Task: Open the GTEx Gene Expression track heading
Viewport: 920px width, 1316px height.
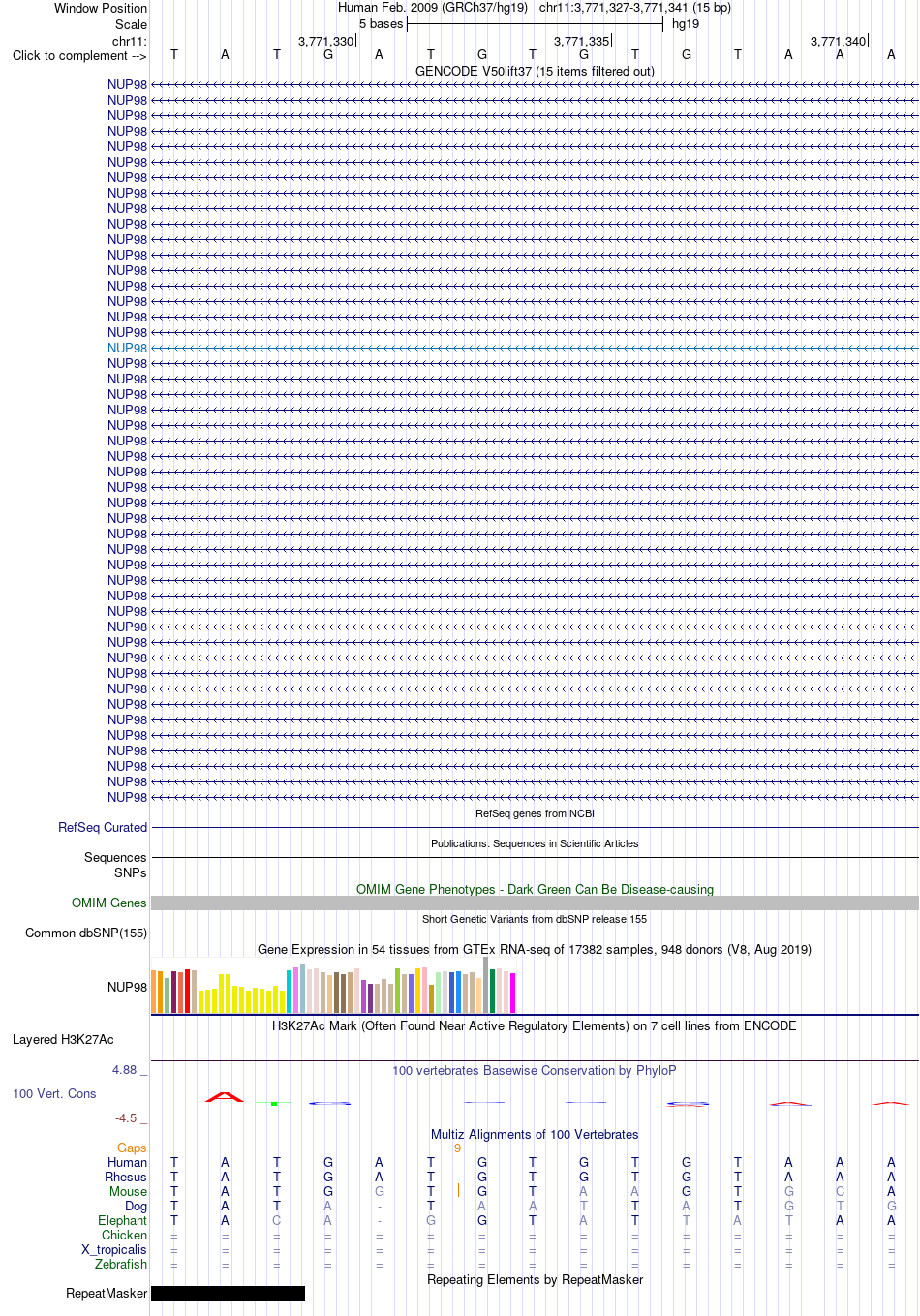Action: [x=535, y=949]
